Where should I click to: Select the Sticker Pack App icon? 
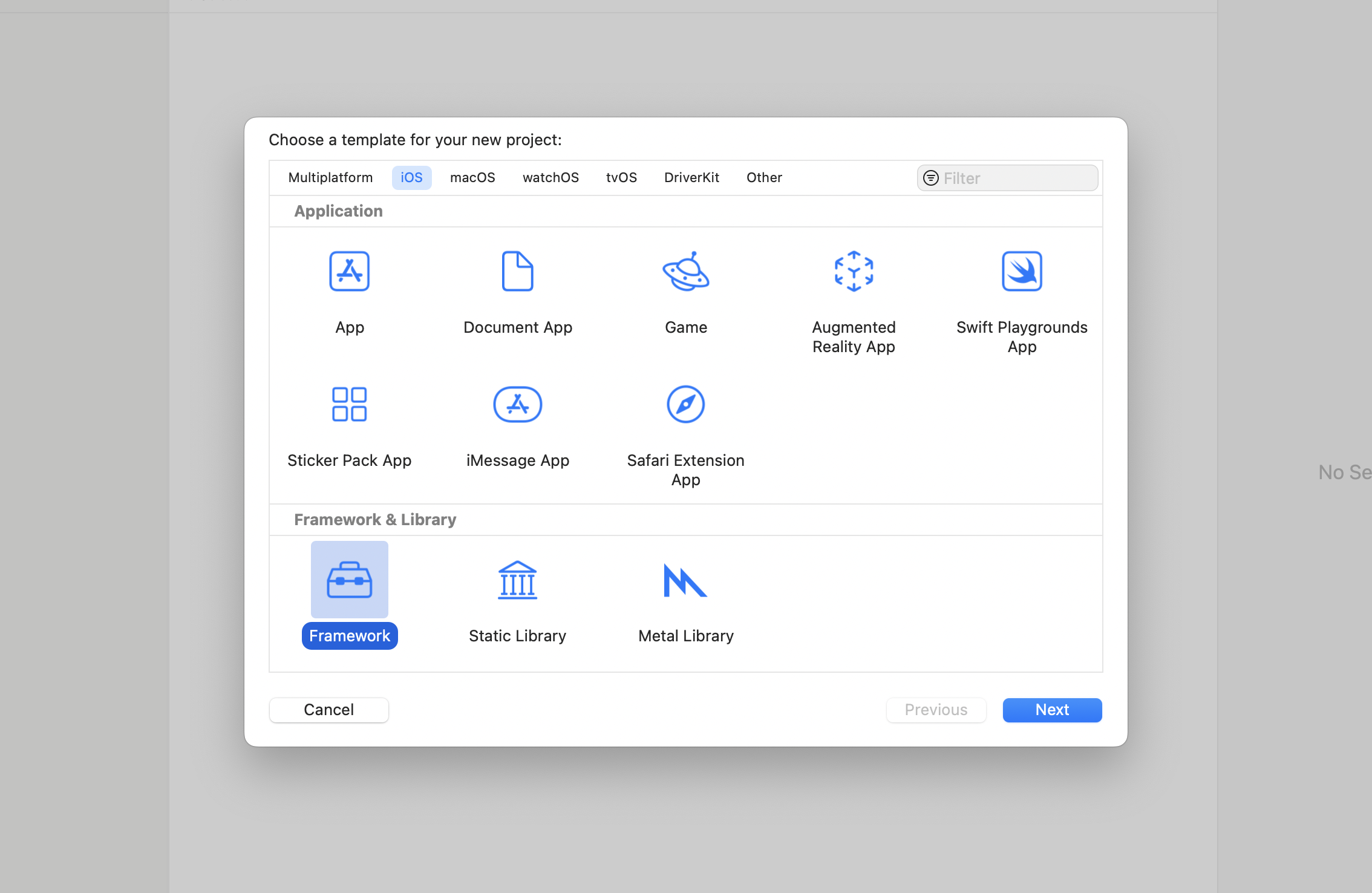click(349, 404)
